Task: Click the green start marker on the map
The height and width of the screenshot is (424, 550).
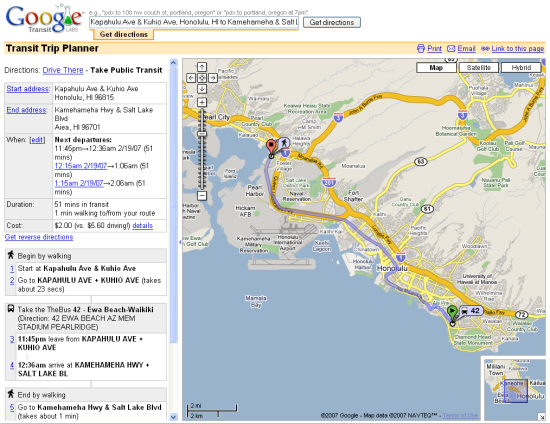Action: 452,313
